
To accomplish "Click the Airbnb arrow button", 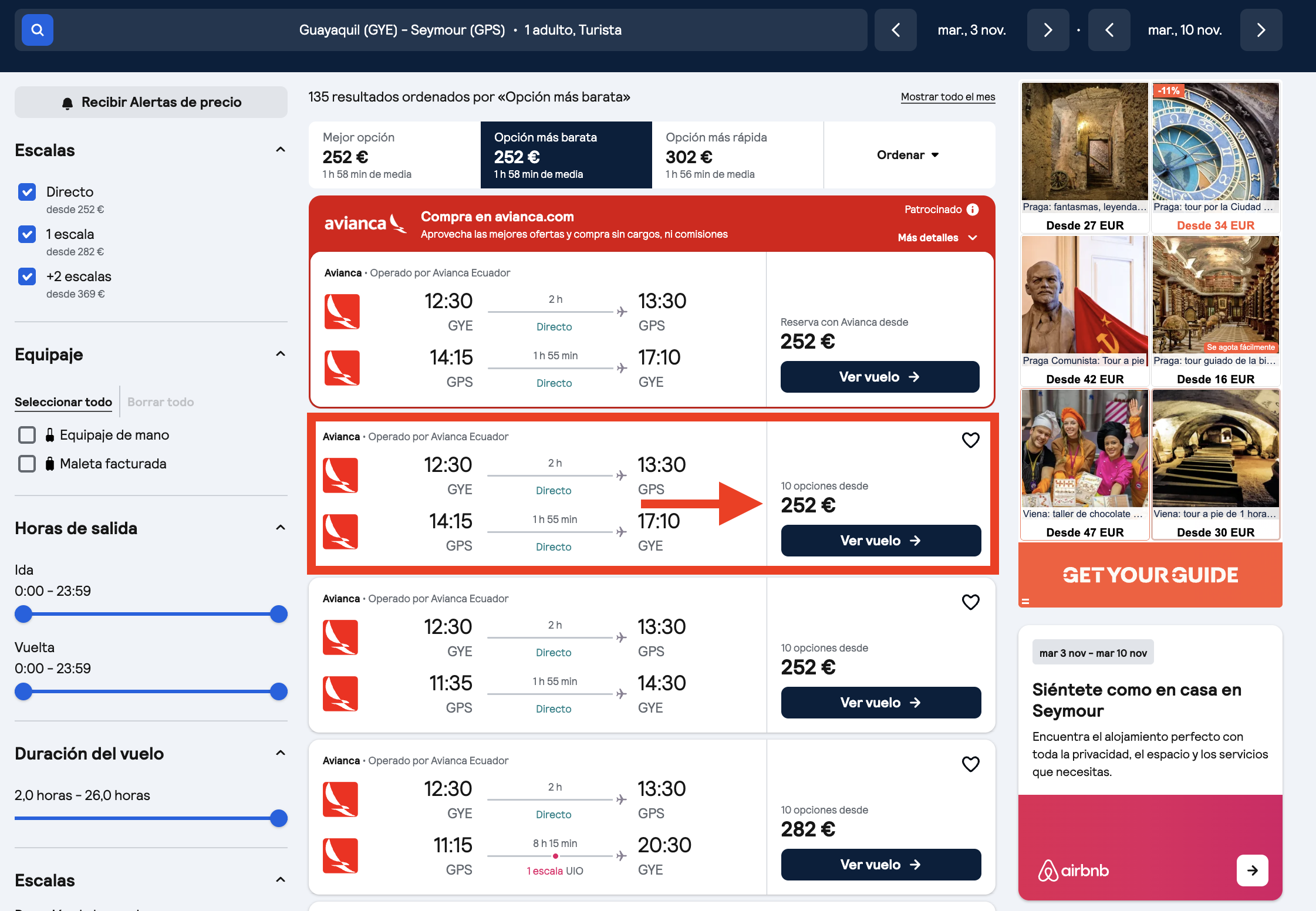I will pos(1253,870).
